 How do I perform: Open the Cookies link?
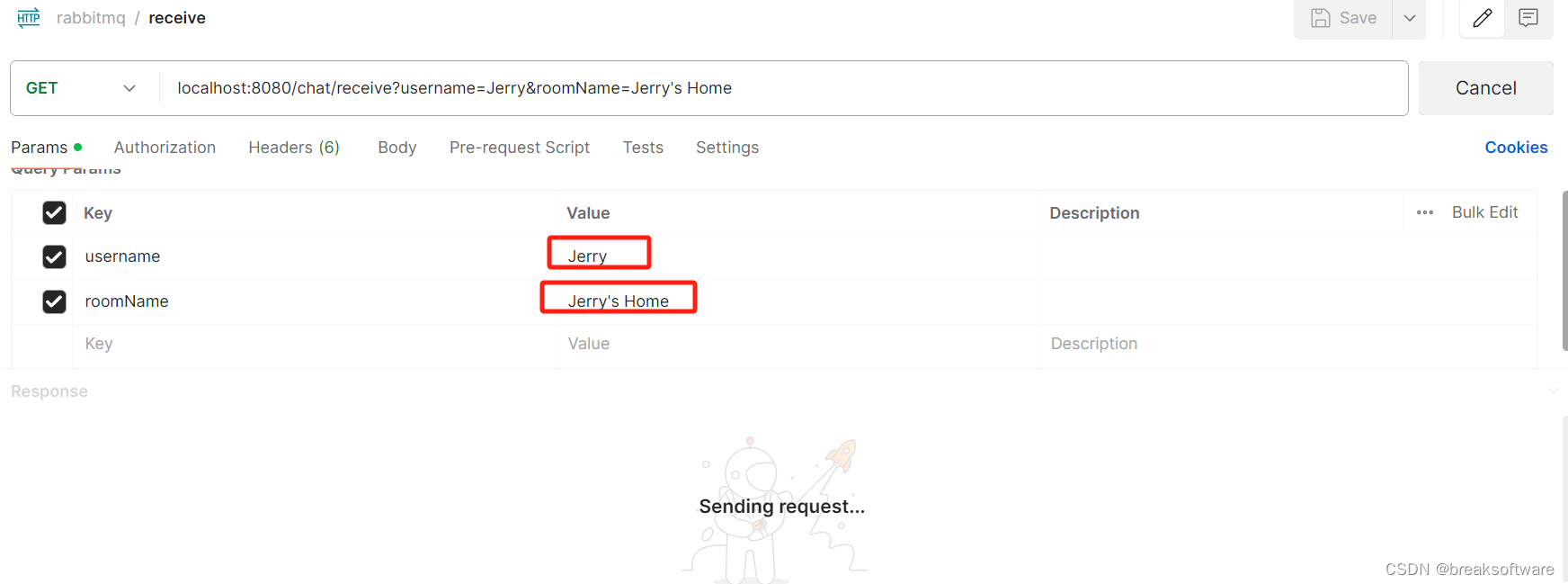point(1516,148)
